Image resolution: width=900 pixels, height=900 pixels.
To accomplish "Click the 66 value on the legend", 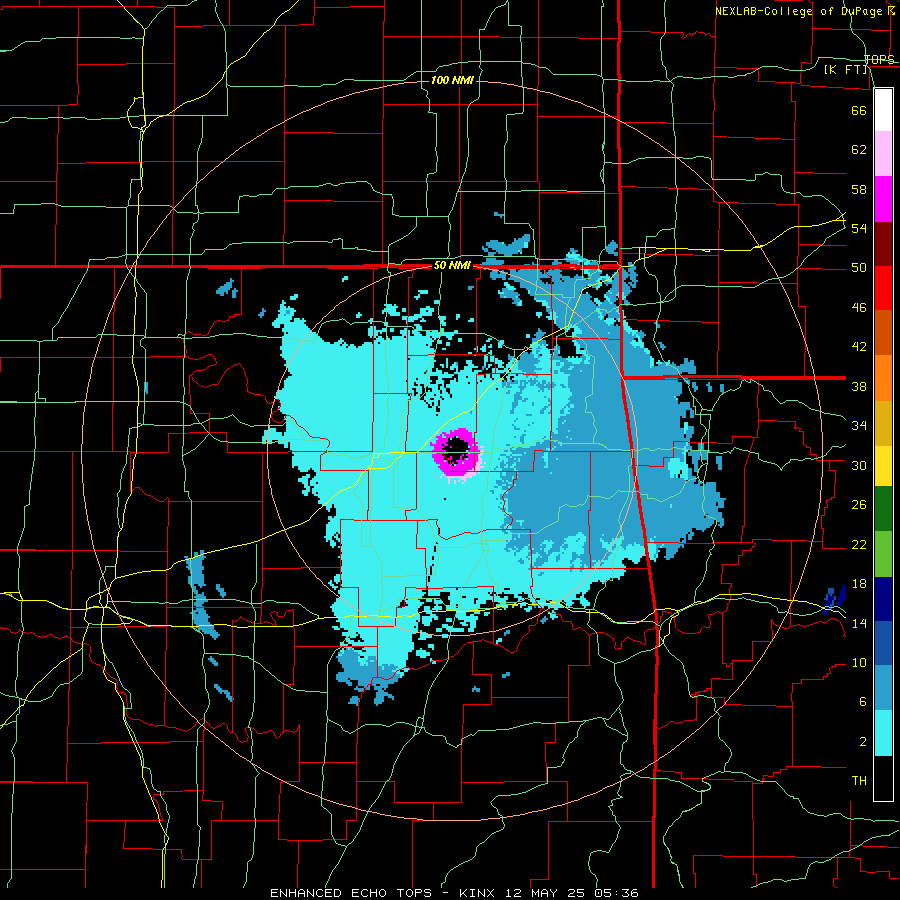I will pyautogui.click(x=859, y=110).
